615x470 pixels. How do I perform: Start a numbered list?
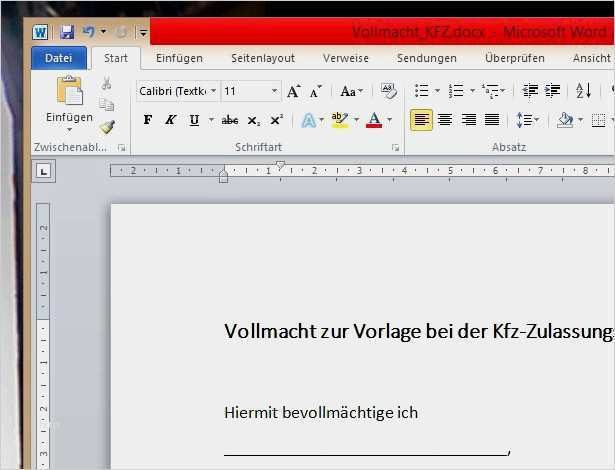click(x=457, y=91)
